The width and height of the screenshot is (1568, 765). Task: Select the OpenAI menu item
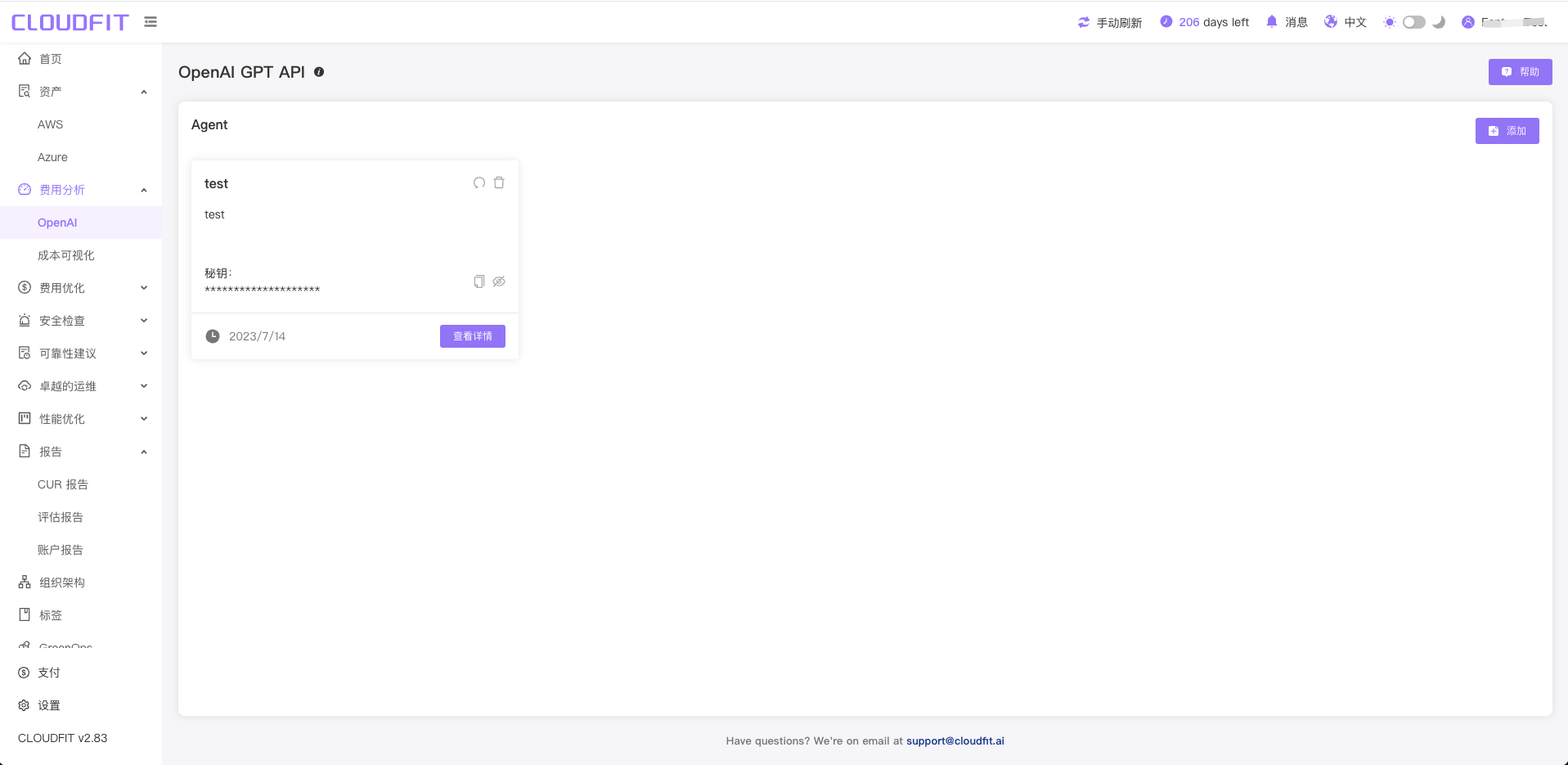point(81,223)
